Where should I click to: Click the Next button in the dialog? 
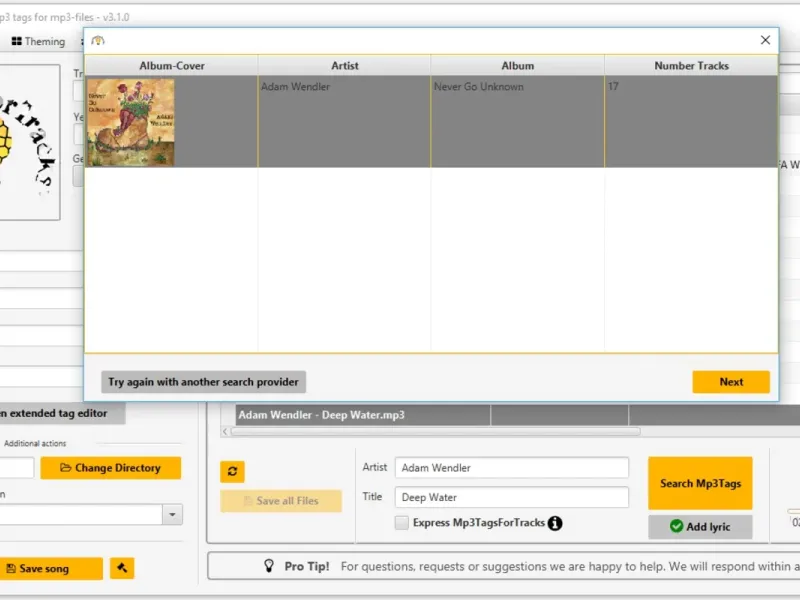(x=731, y=382)
